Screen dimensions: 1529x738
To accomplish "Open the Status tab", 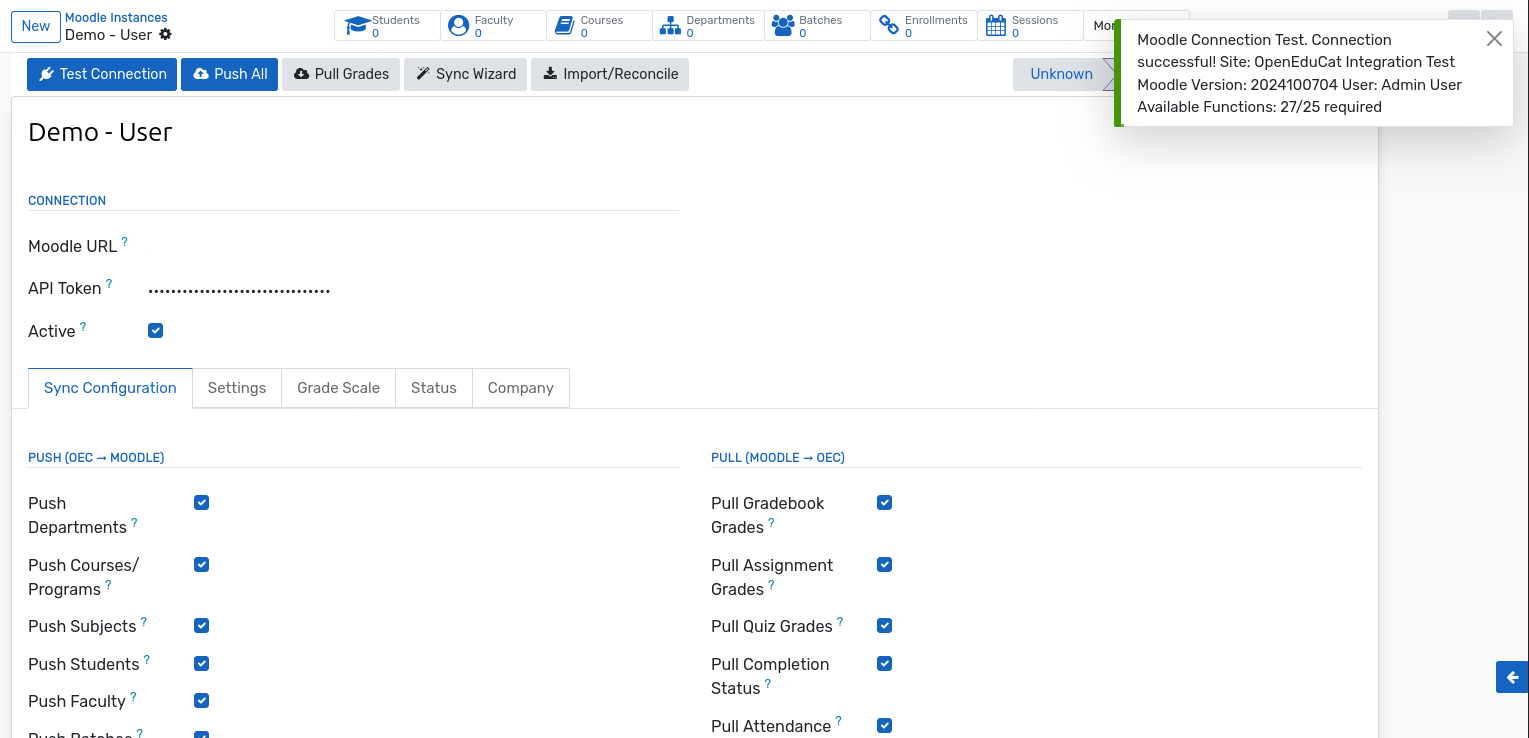I will pyautogui.click(x=433, y=388).
